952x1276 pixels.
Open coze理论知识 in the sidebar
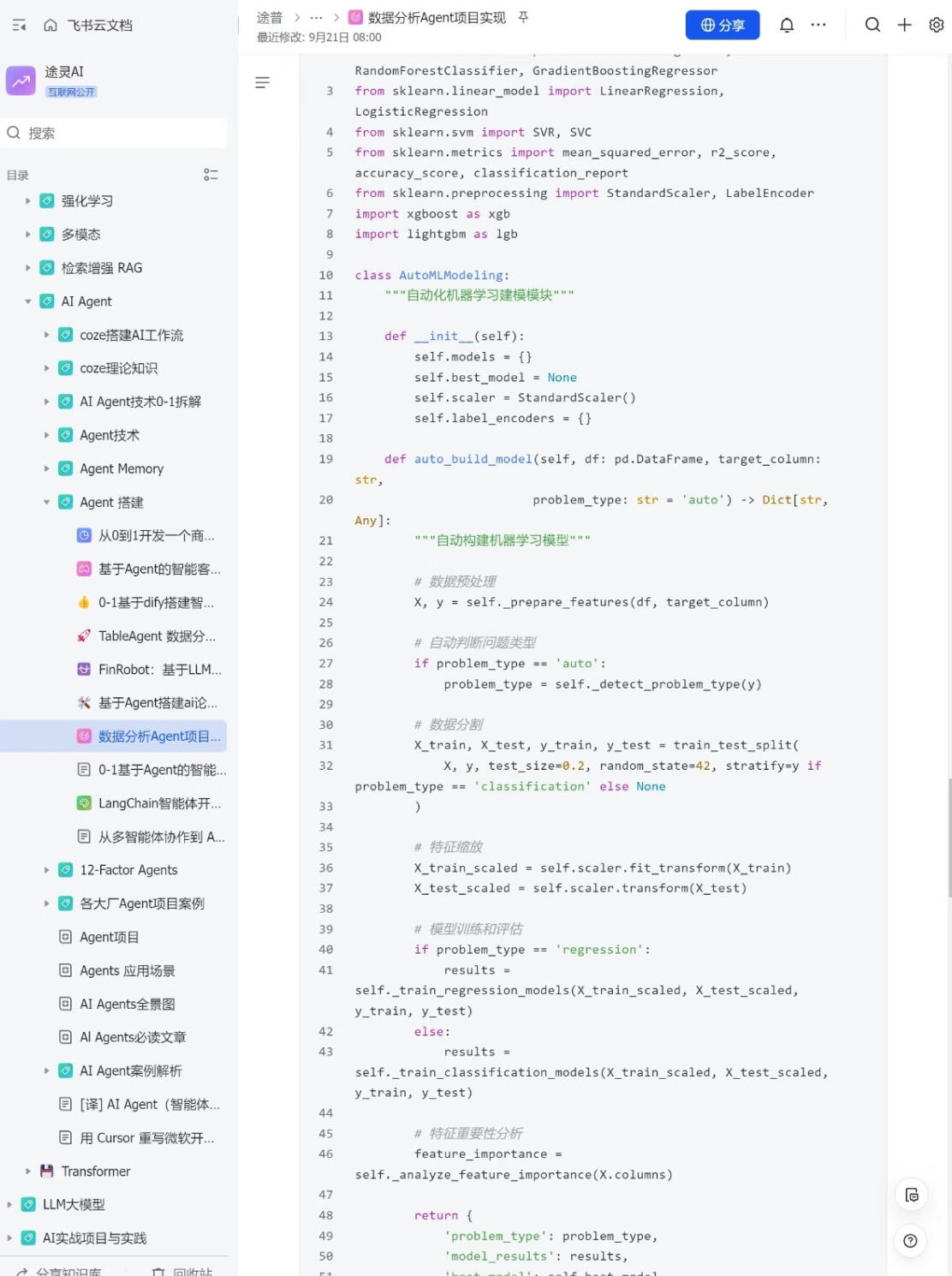tap(118, 368)
